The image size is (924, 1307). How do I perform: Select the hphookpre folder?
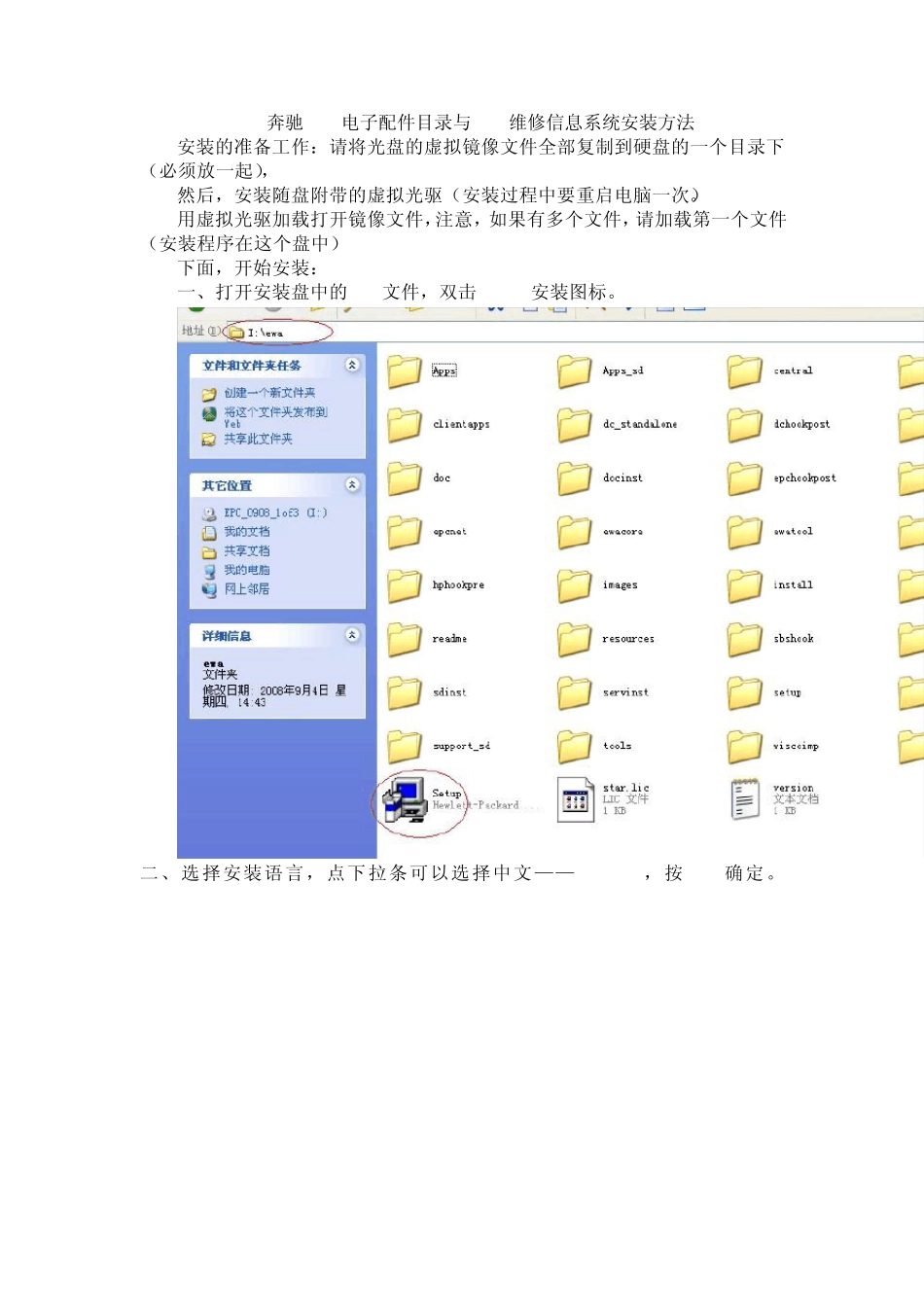pyautogui.click(x=435, y=585)
